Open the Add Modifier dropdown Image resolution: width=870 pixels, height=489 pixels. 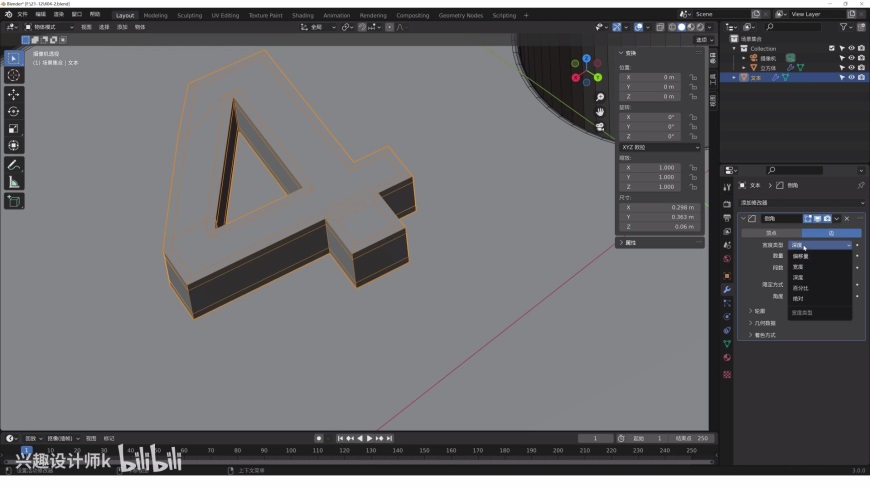801,203
